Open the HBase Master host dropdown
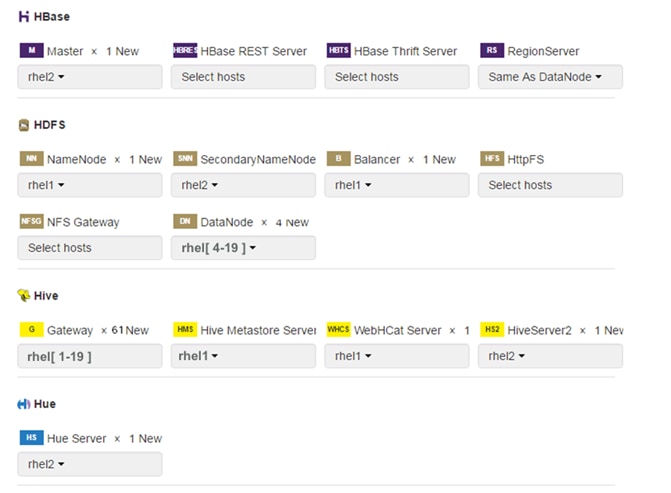The height and width of the screenshot is (493, 671). (x=90, y=77)
